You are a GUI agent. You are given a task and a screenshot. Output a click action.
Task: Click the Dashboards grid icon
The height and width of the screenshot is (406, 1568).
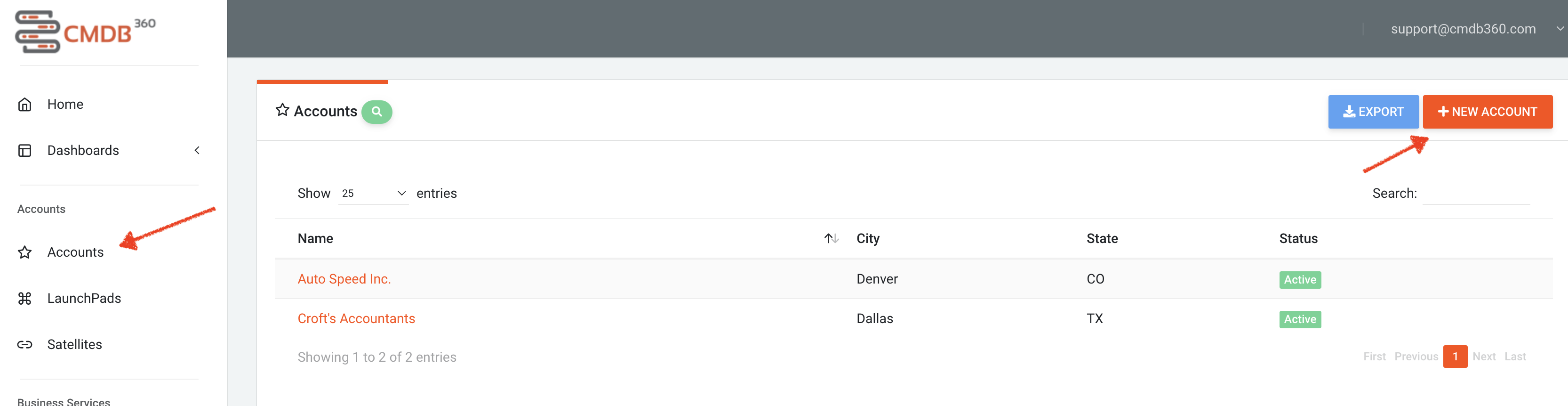pos(24,151)
